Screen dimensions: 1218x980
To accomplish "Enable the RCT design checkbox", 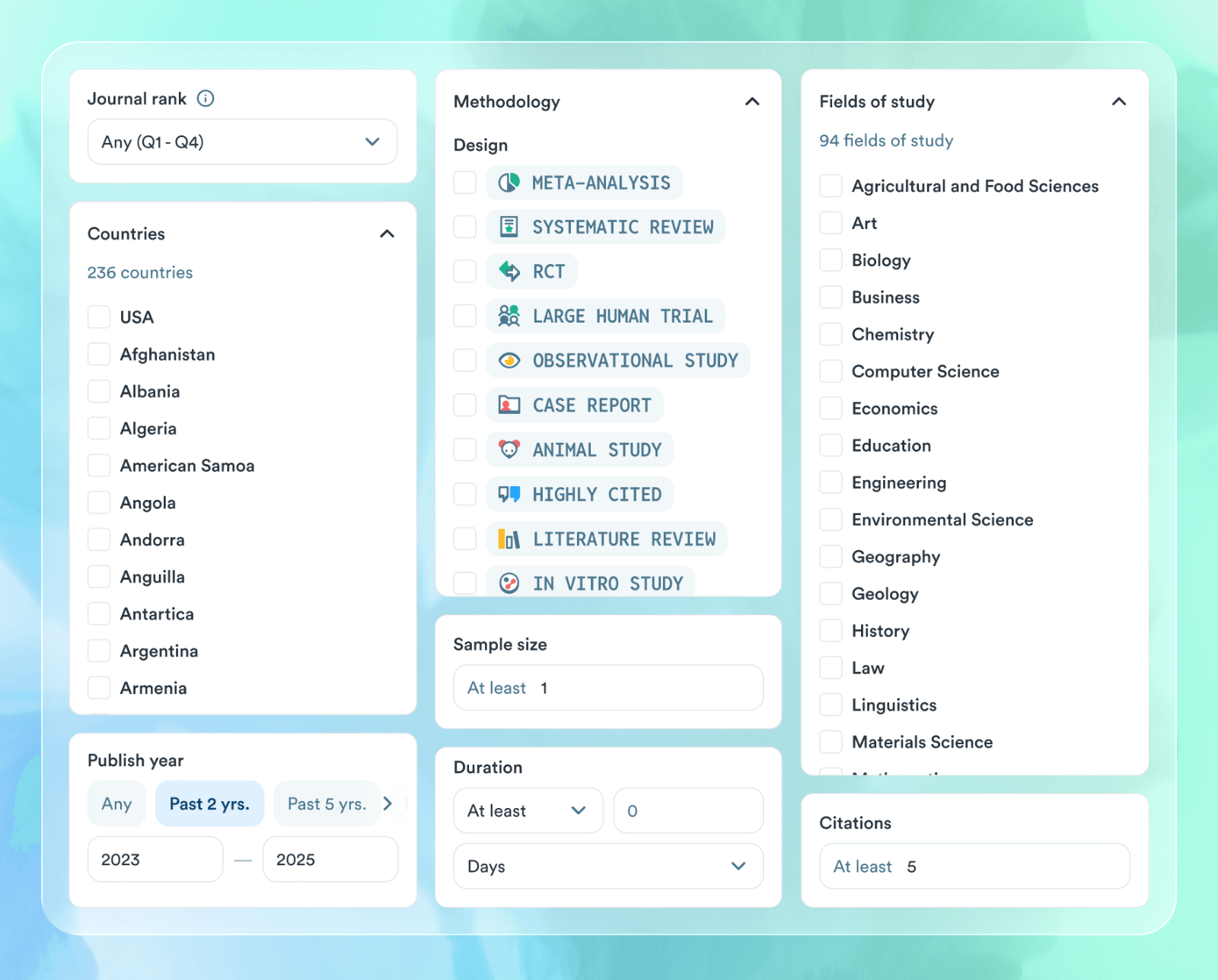I will click(464, 271).
